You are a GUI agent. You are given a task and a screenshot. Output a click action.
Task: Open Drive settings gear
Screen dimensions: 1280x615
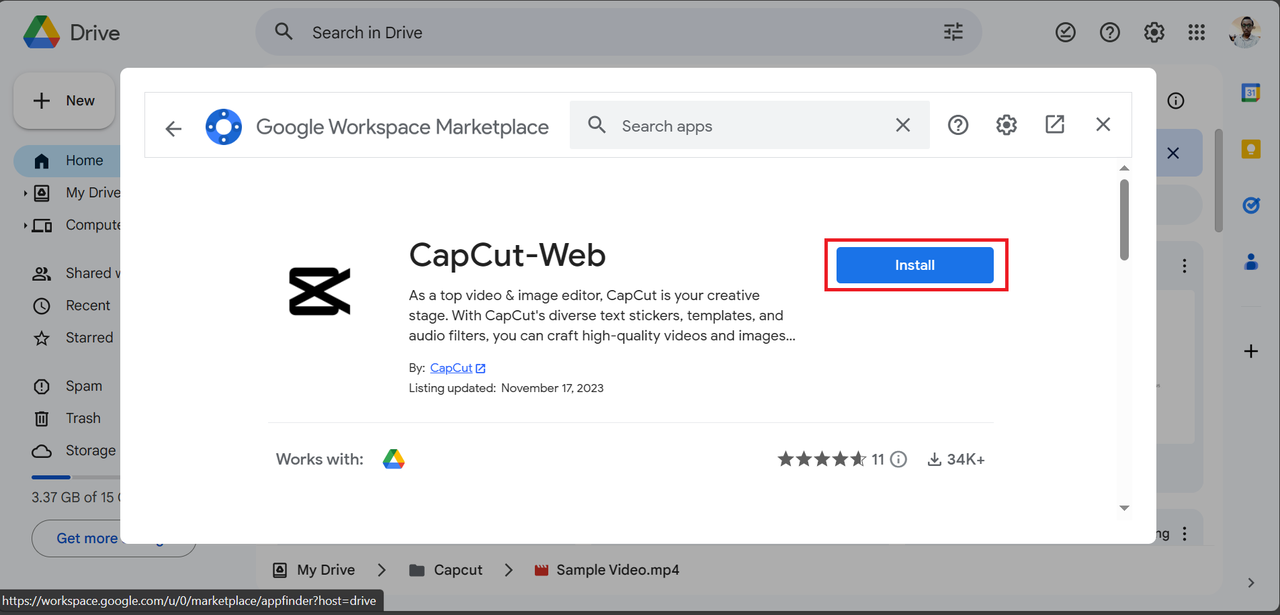point(1154,32)
